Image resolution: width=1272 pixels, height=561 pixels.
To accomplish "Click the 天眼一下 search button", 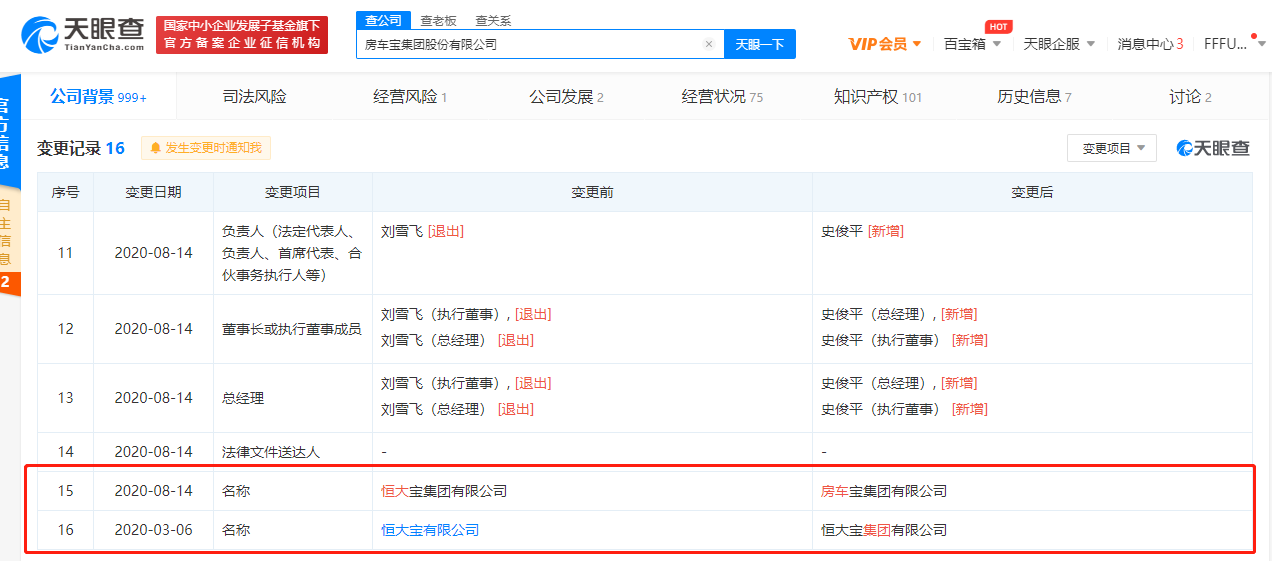I will 760,44.
